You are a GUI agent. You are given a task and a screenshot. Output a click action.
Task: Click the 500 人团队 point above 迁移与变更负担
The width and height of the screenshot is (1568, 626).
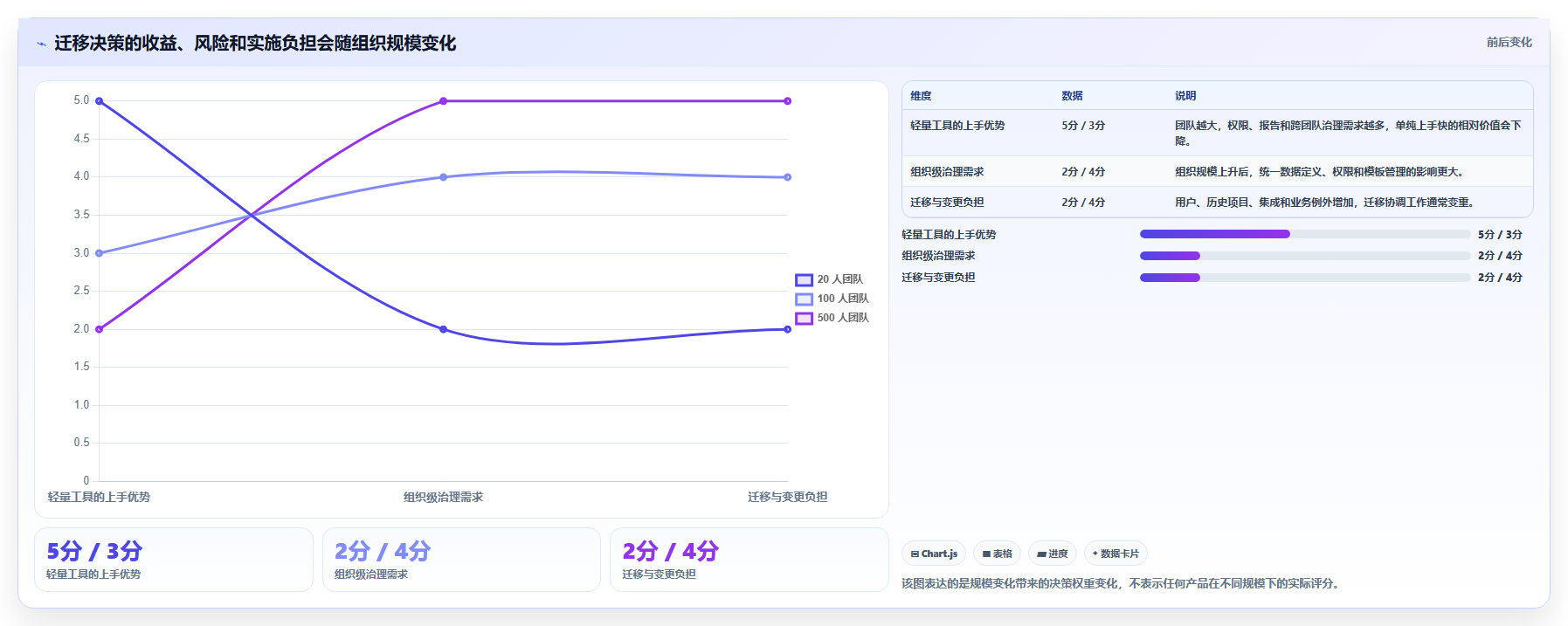(x=787, y=101)
